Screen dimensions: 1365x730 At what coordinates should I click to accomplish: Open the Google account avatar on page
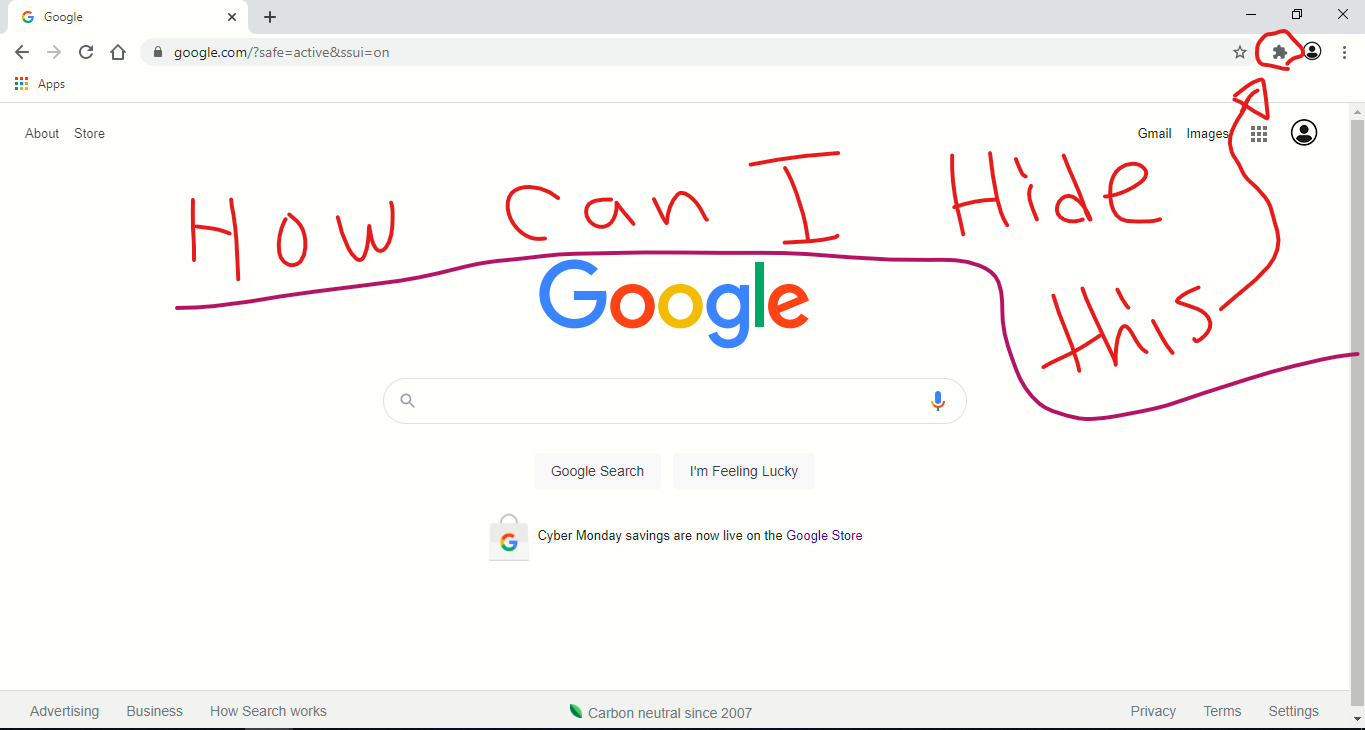[x=1304, y=132]
